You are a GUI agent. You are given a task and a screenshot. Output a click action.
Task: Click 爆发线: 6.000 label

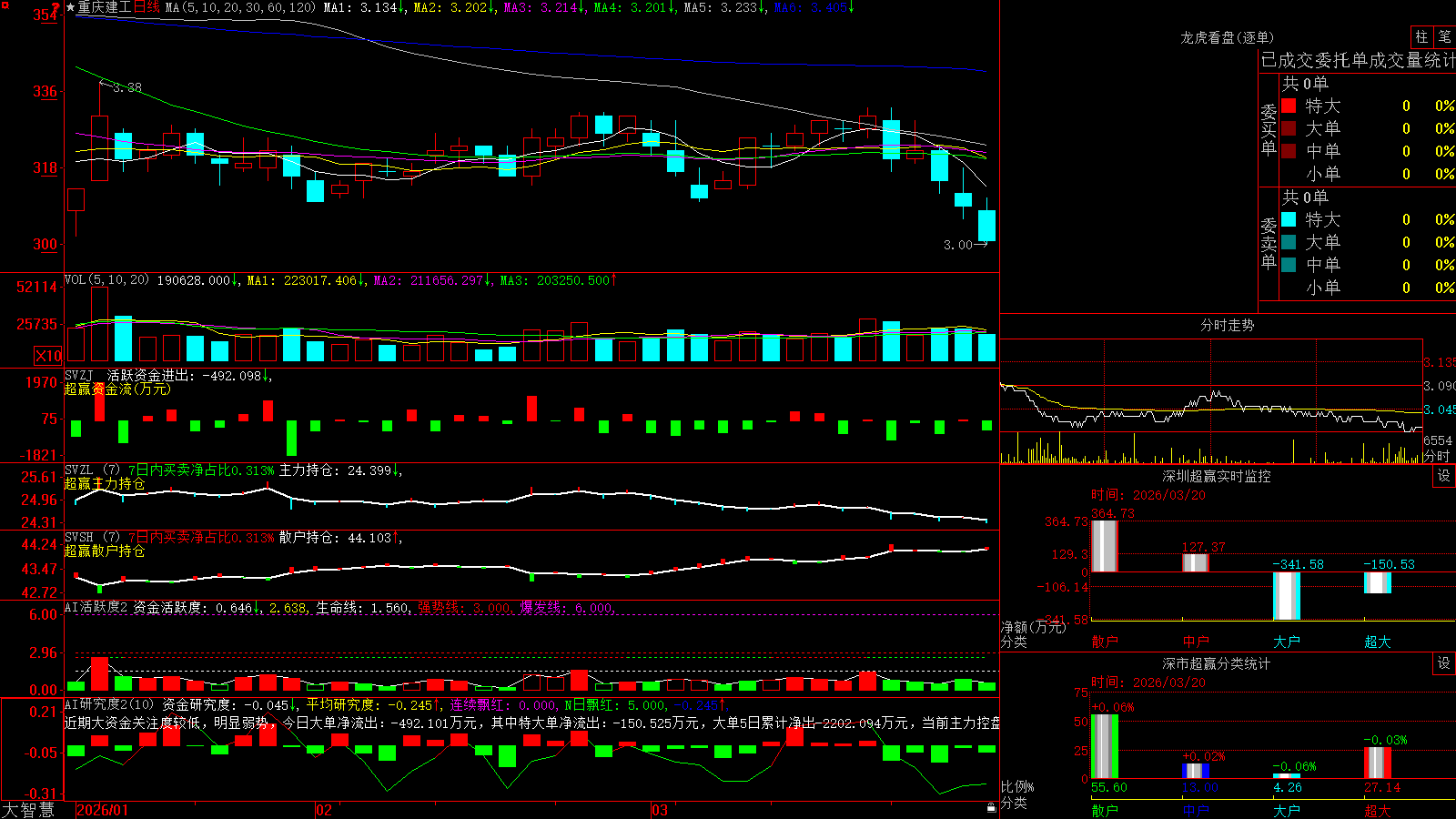568,607
